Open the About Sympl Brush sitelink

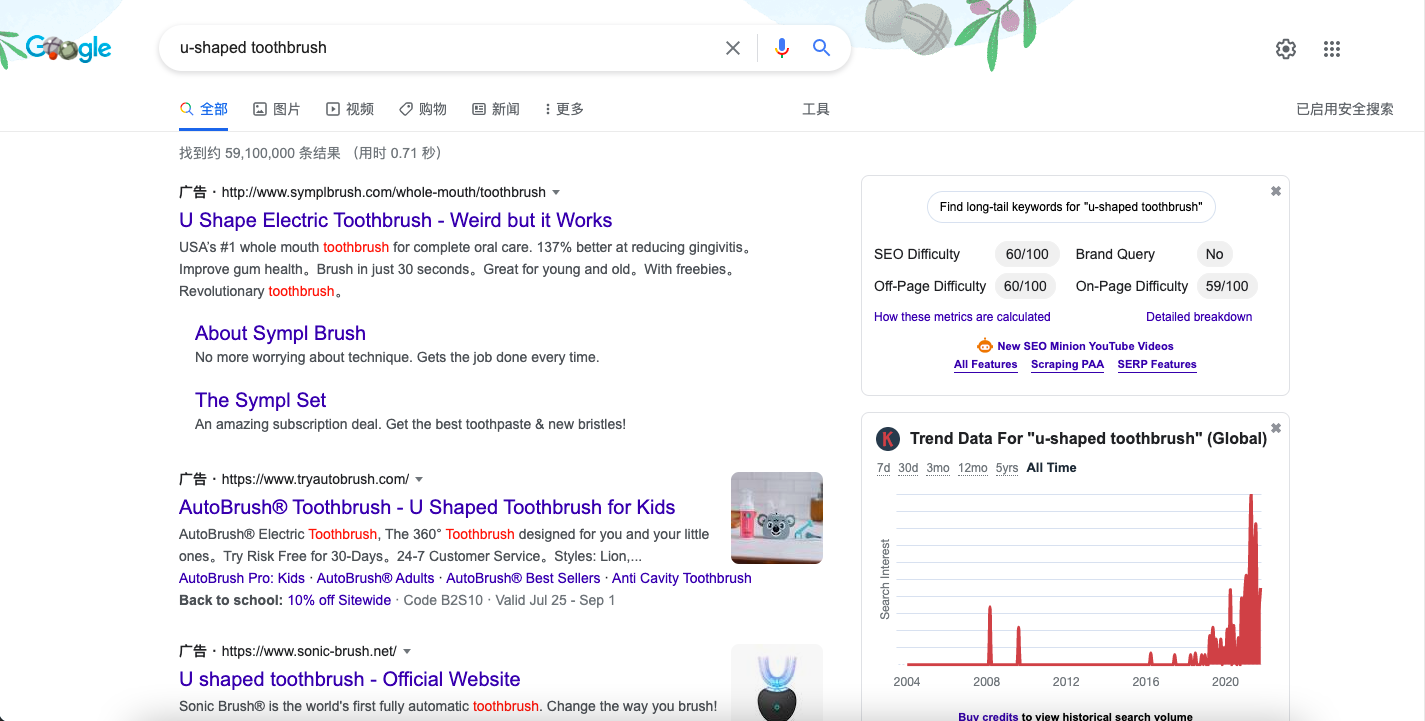pyautogui.click(x=280, y=333)
